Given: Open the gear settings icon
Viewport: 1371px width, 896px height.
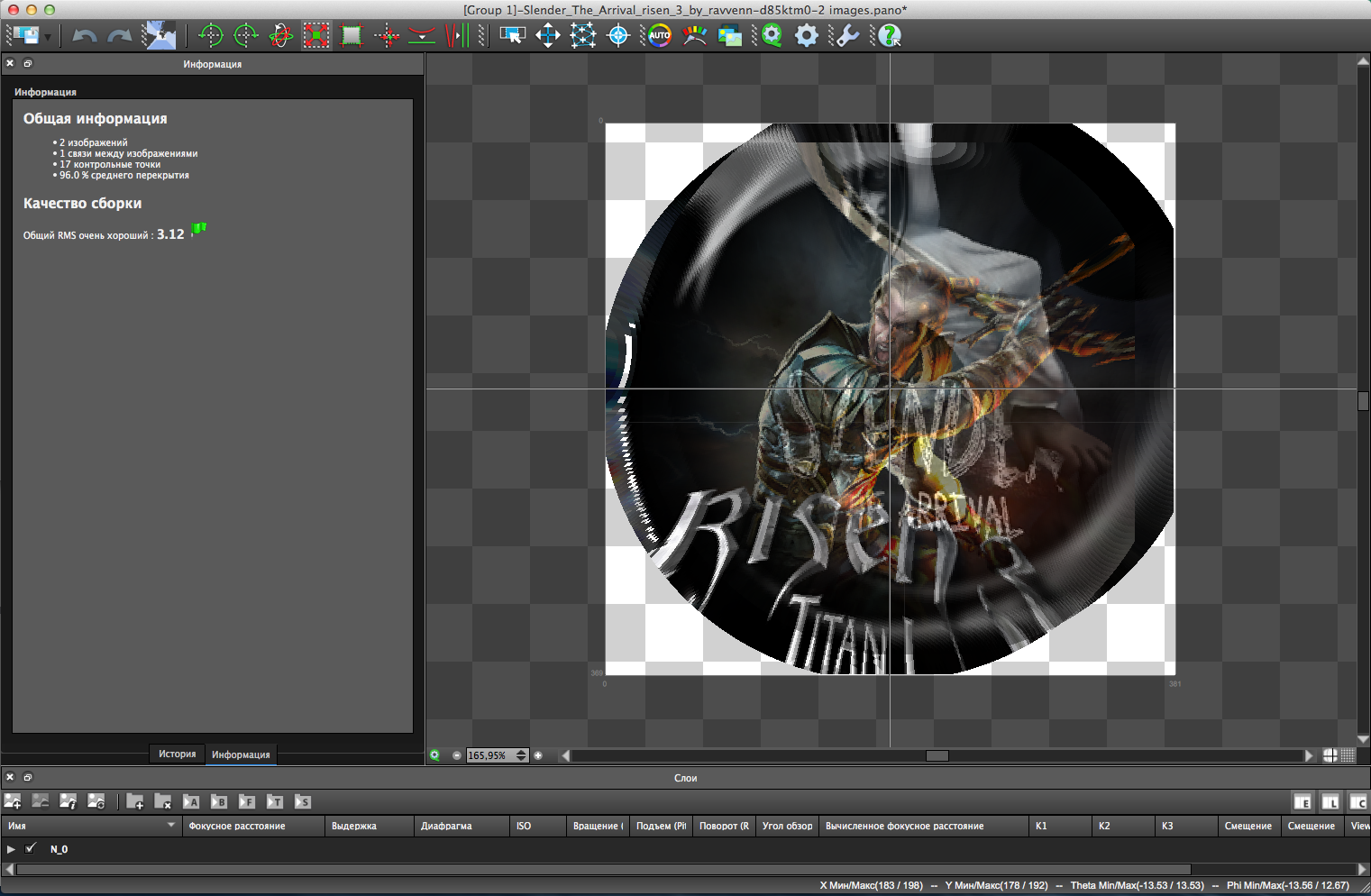Looking at the screenshot, I should (x=807, y=35).
